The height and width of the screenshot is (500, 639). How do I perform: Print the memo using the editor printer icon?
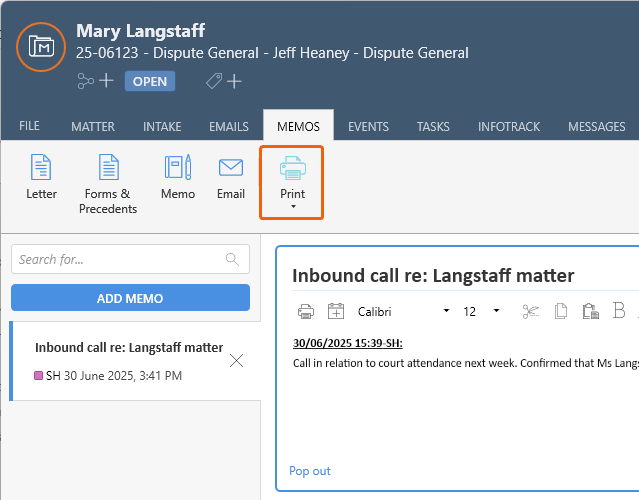(306, 312)
